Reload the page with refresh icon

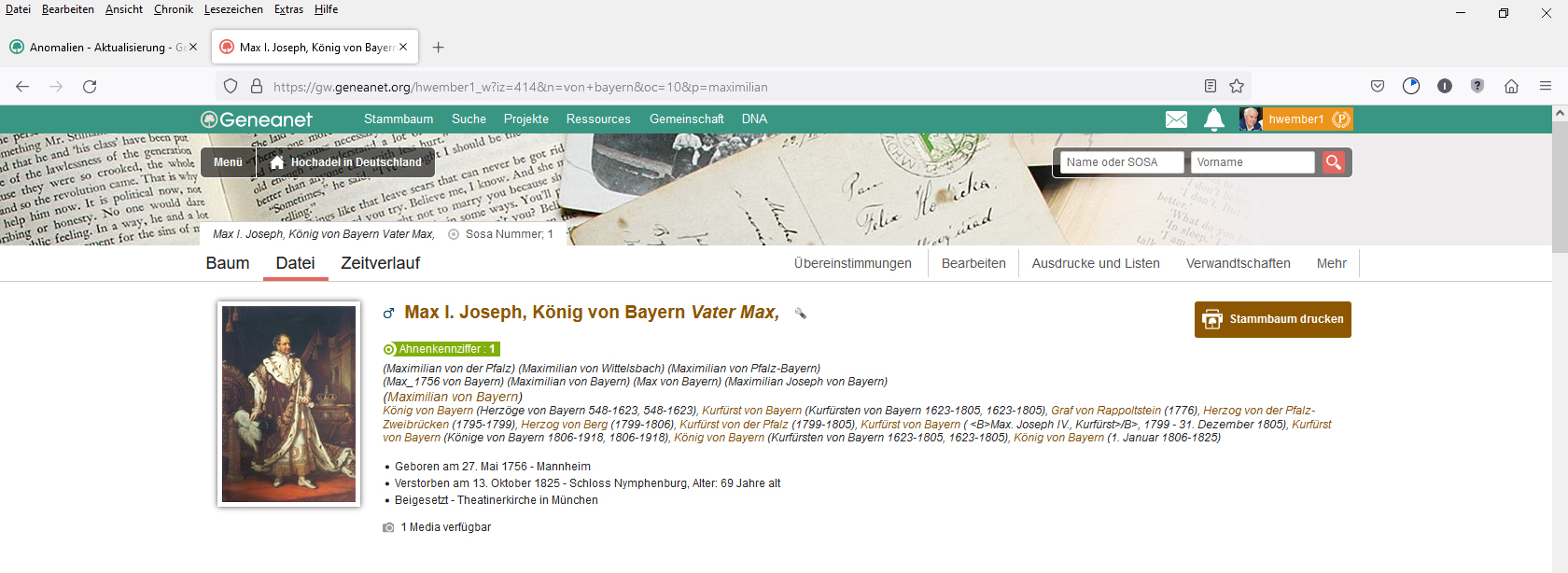pyautogui.click(x=90, y=87)
